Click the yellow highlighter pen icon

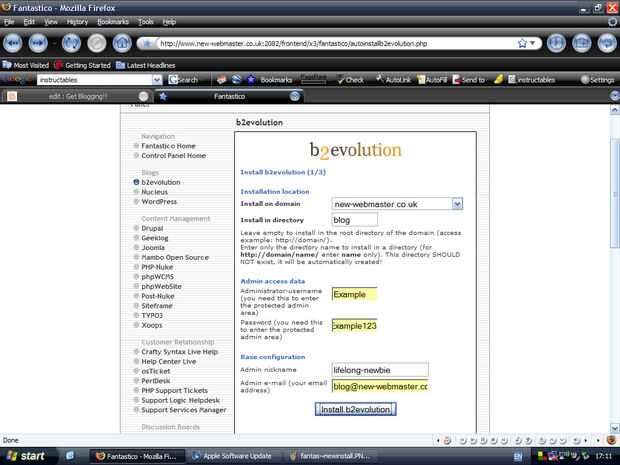(x=499, y=80)
